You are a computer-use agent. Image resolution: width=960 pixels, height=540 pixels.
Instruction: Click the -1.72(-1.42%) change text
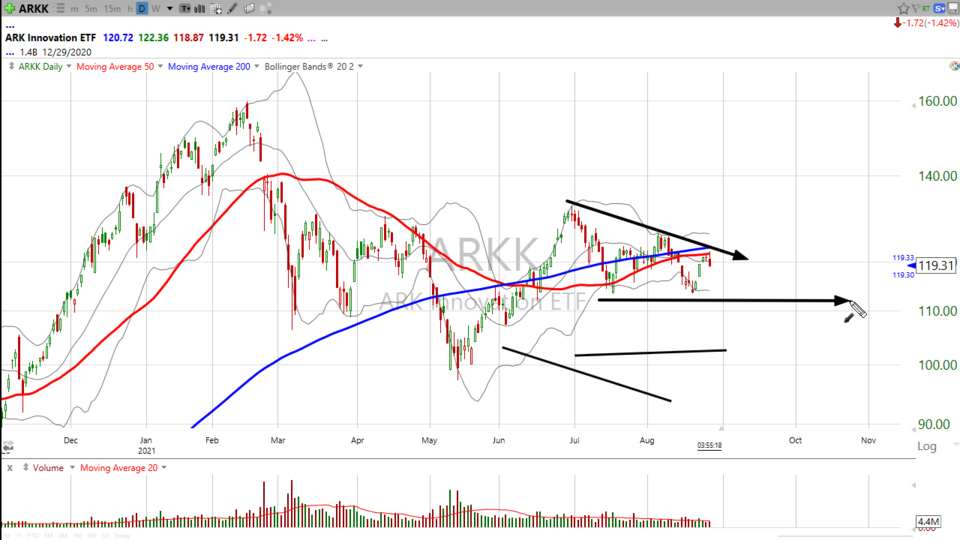pyautogui.click(x=931, y=23)
